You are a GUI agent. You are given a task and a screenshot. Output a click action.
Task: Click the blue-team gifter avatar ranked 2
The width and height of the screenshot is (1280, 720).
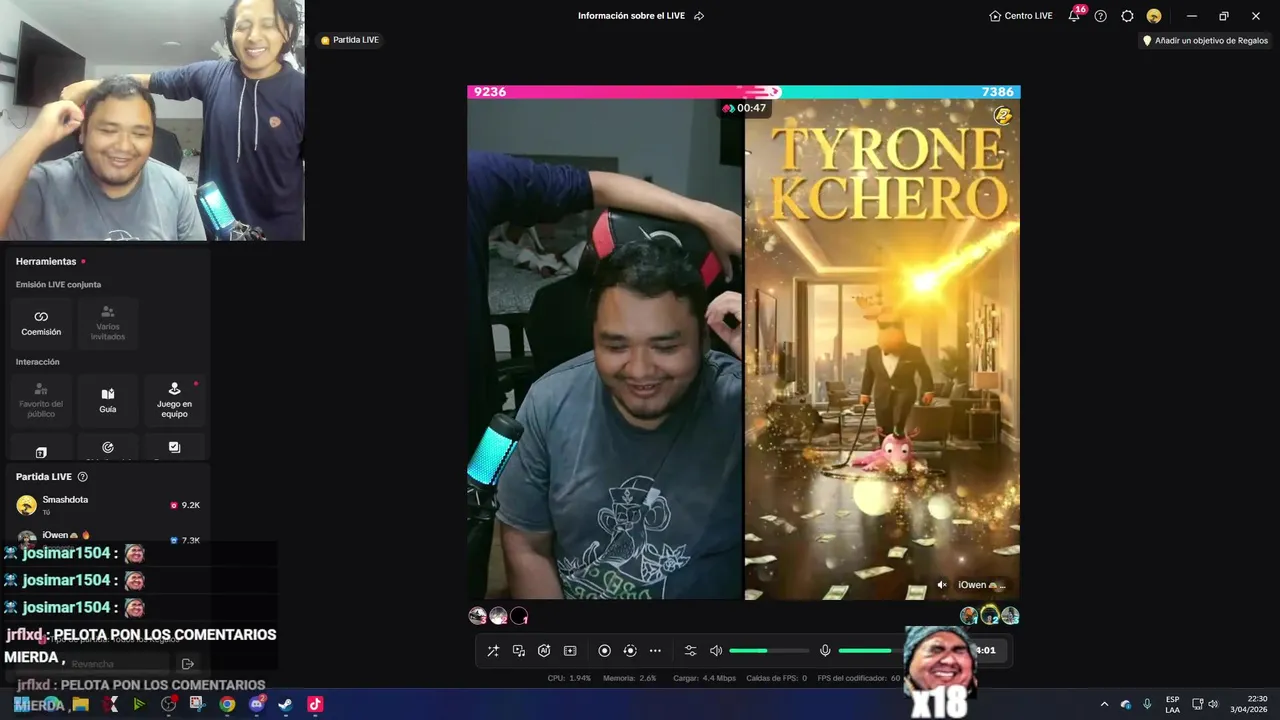pyautogui.click(x=989, y=616)
